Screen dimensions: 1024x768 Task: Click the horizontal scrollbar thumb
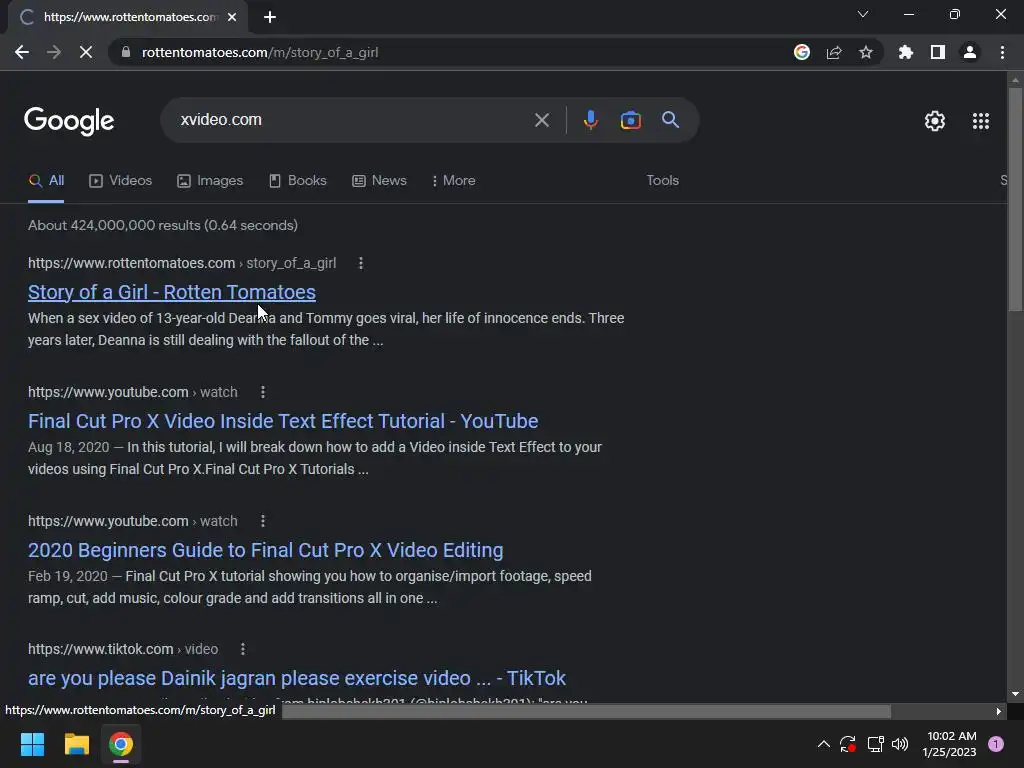click(x=586, y=711)
